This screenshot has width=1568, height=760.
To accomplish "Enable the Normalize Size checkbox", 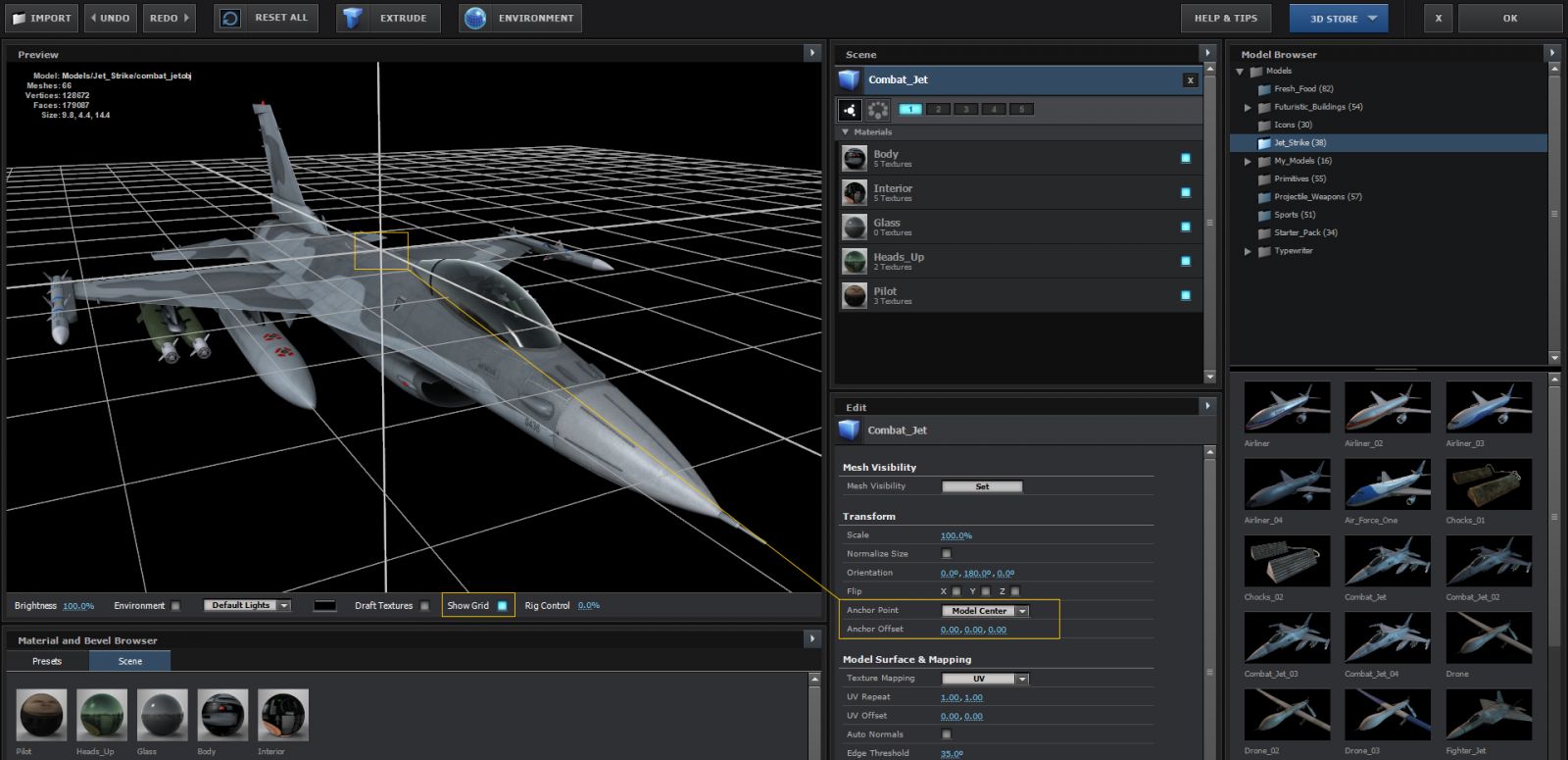I will 947,554.
